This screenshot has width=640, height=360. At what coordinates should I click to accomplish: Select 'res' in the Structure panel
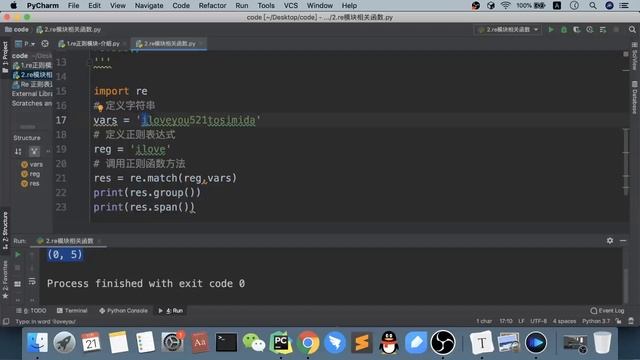[34, 184]
